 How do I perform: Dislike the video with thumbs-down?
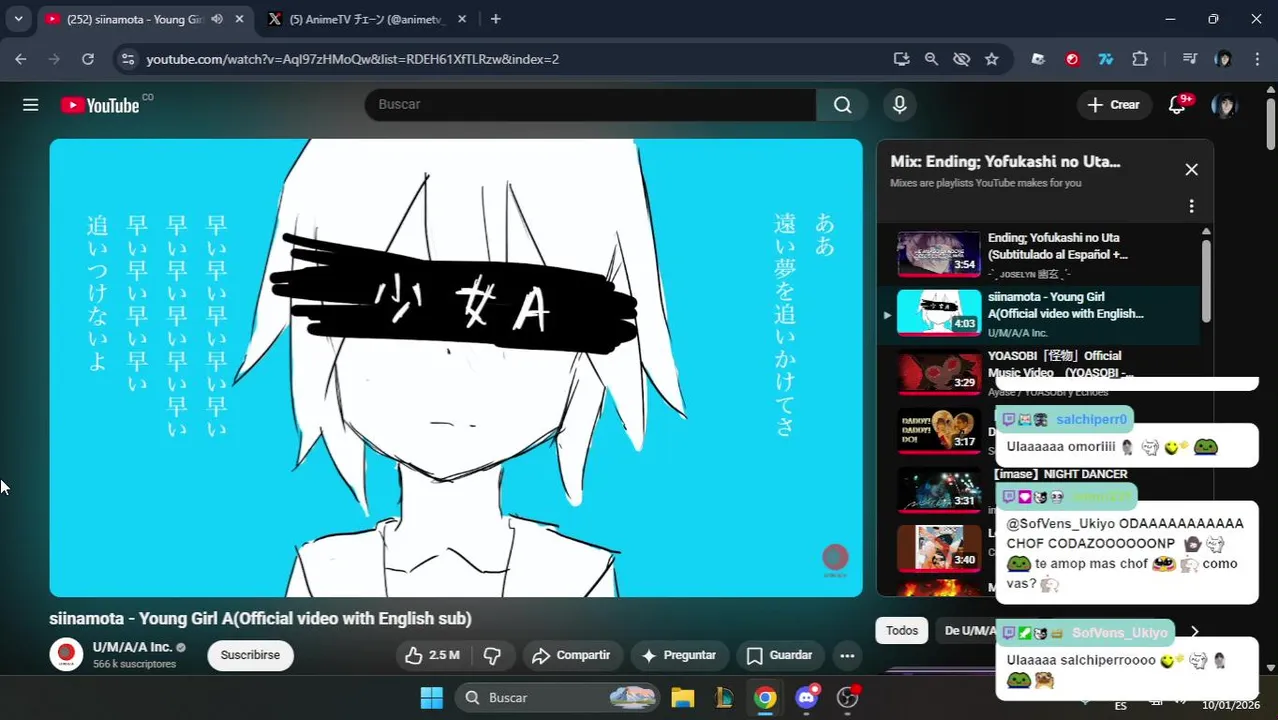pos(492,655)
